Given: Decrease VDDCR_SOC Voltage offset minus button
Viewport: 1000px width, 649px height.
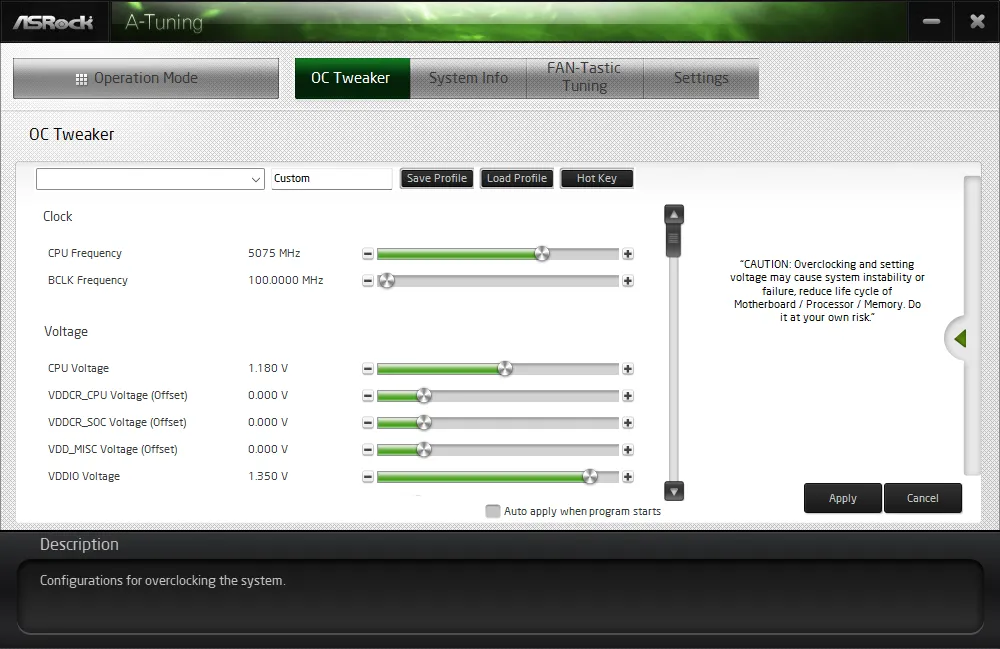Looking at the screenshot, I should [367, 423].
